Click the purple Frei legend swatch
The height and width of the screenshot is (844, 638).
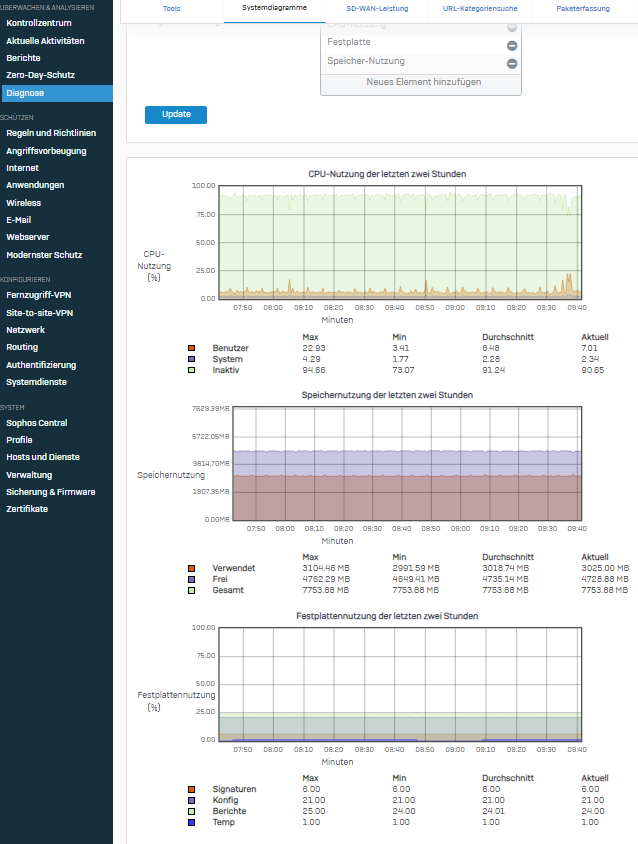tap(192, 579)
